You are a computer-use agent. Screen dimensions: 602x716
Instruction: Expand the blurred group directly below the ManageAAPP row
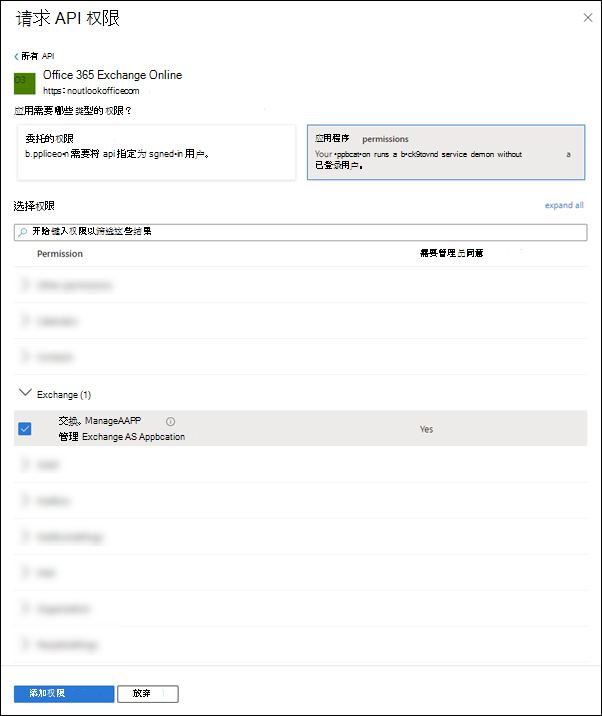click(25, 464)
